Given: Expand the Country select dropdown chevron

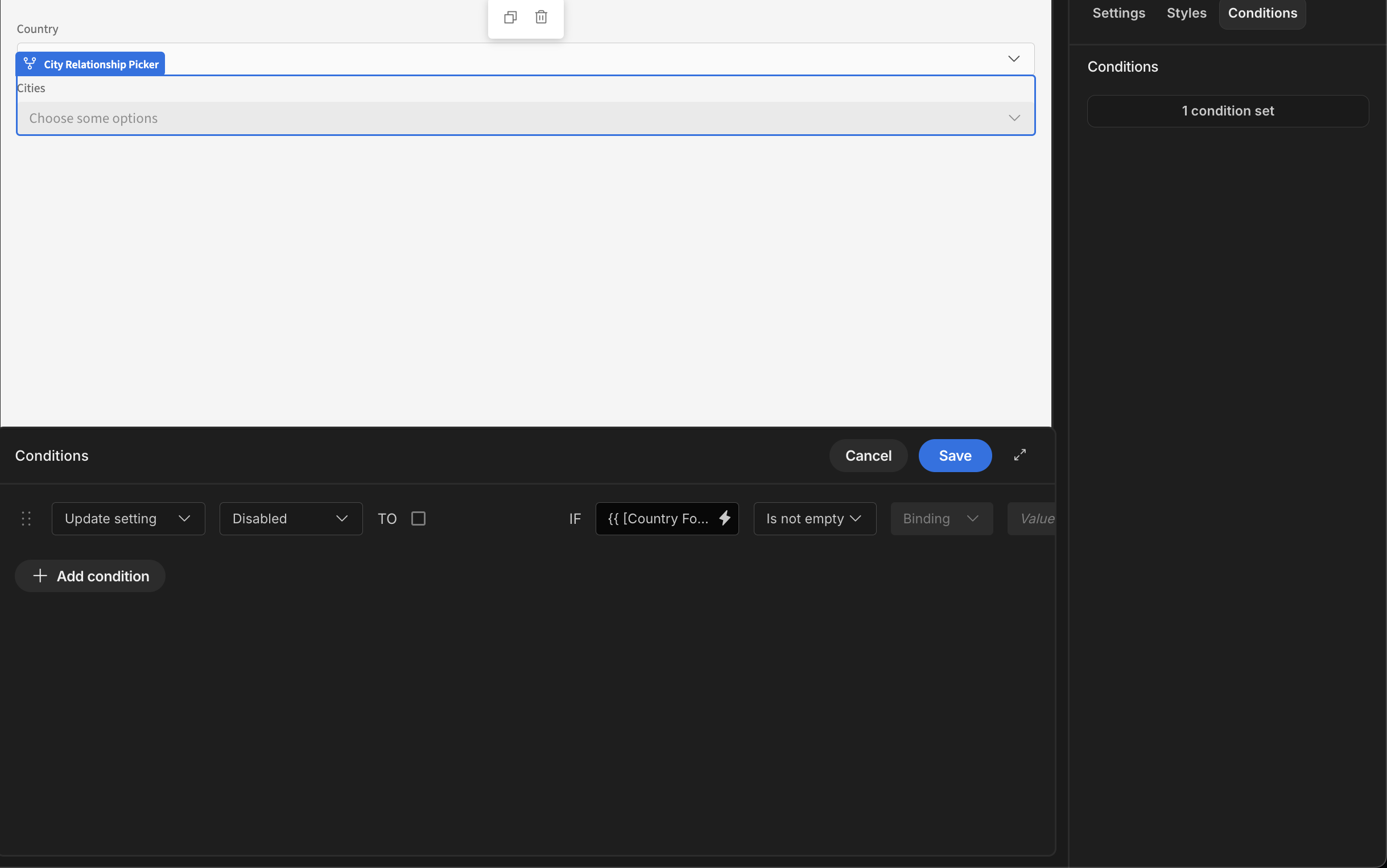Looking at the screenshot, I should tap(1014, 59).
